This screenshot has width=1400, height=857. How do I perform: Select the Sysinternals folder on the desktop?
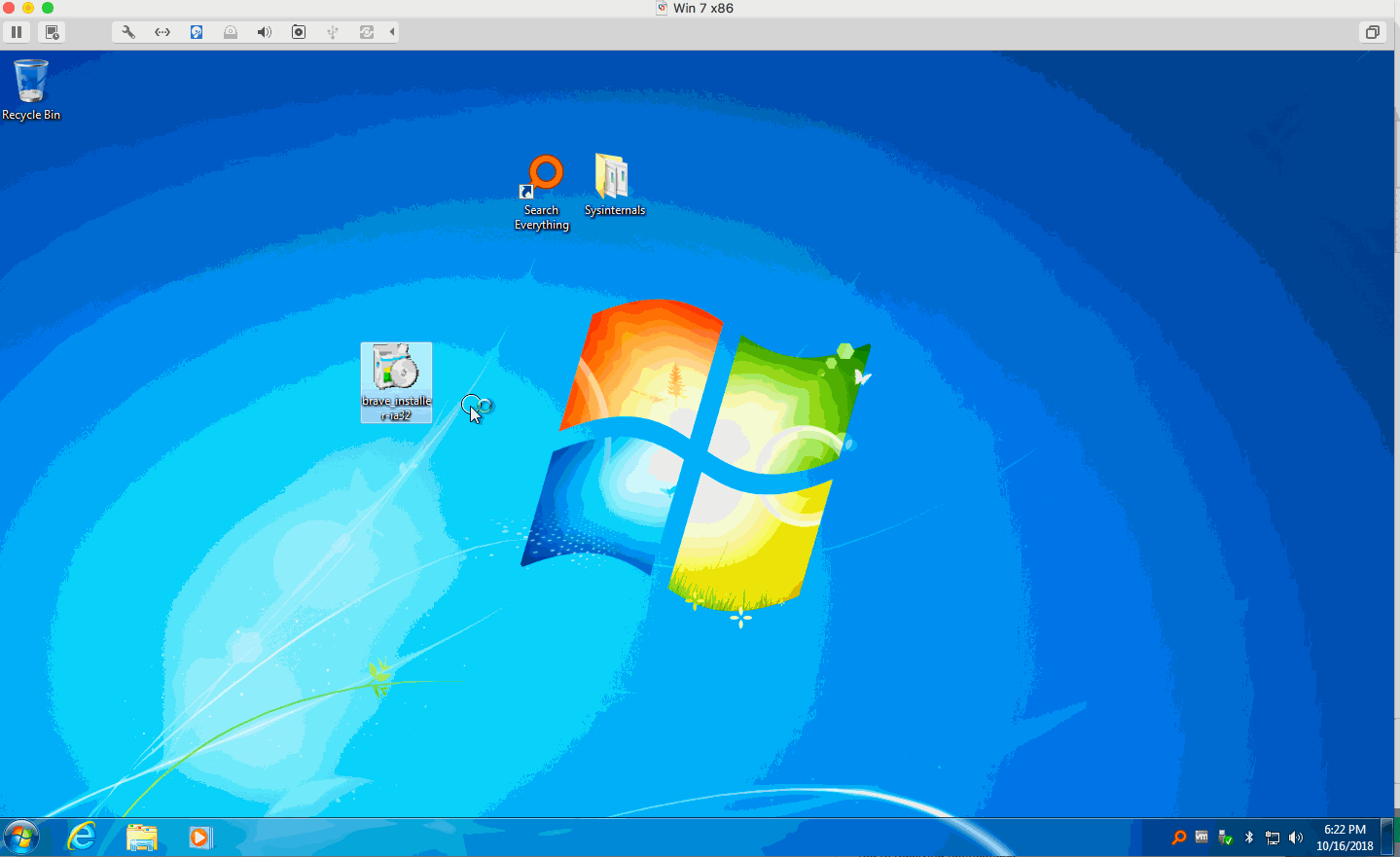[614, 185]
